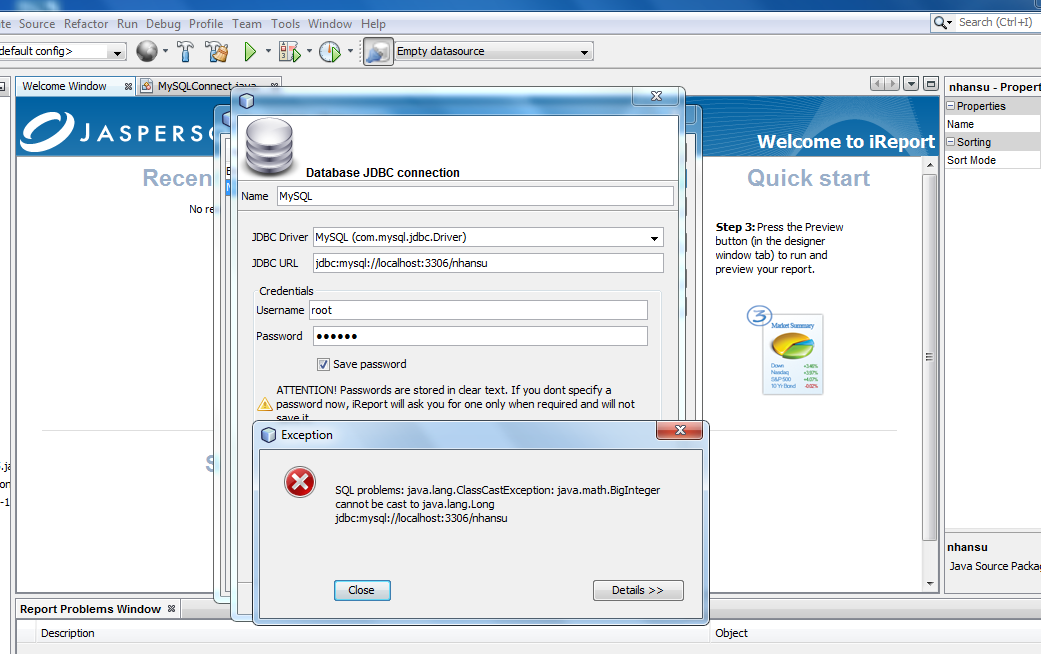The image size is (1041, 654).
Task: Click the report datasources plug icon
Action: pyautogui.click(x=377, y=52)
